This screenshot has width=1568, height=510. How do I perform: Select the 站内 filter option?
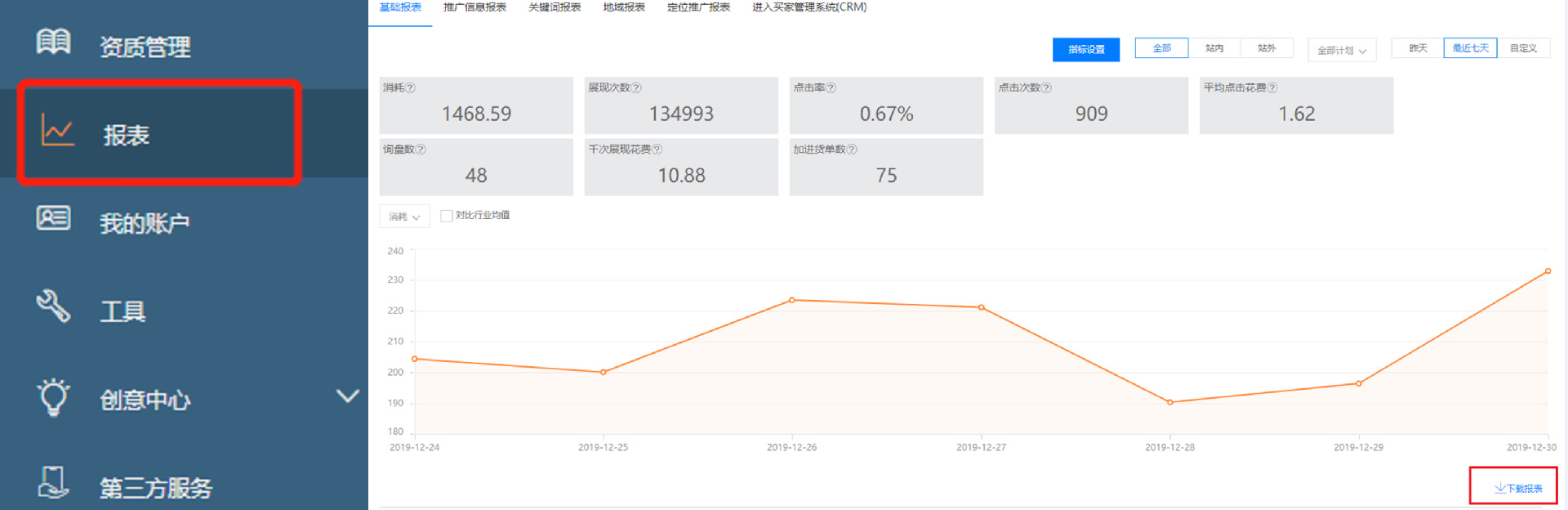coord(1214,48)
